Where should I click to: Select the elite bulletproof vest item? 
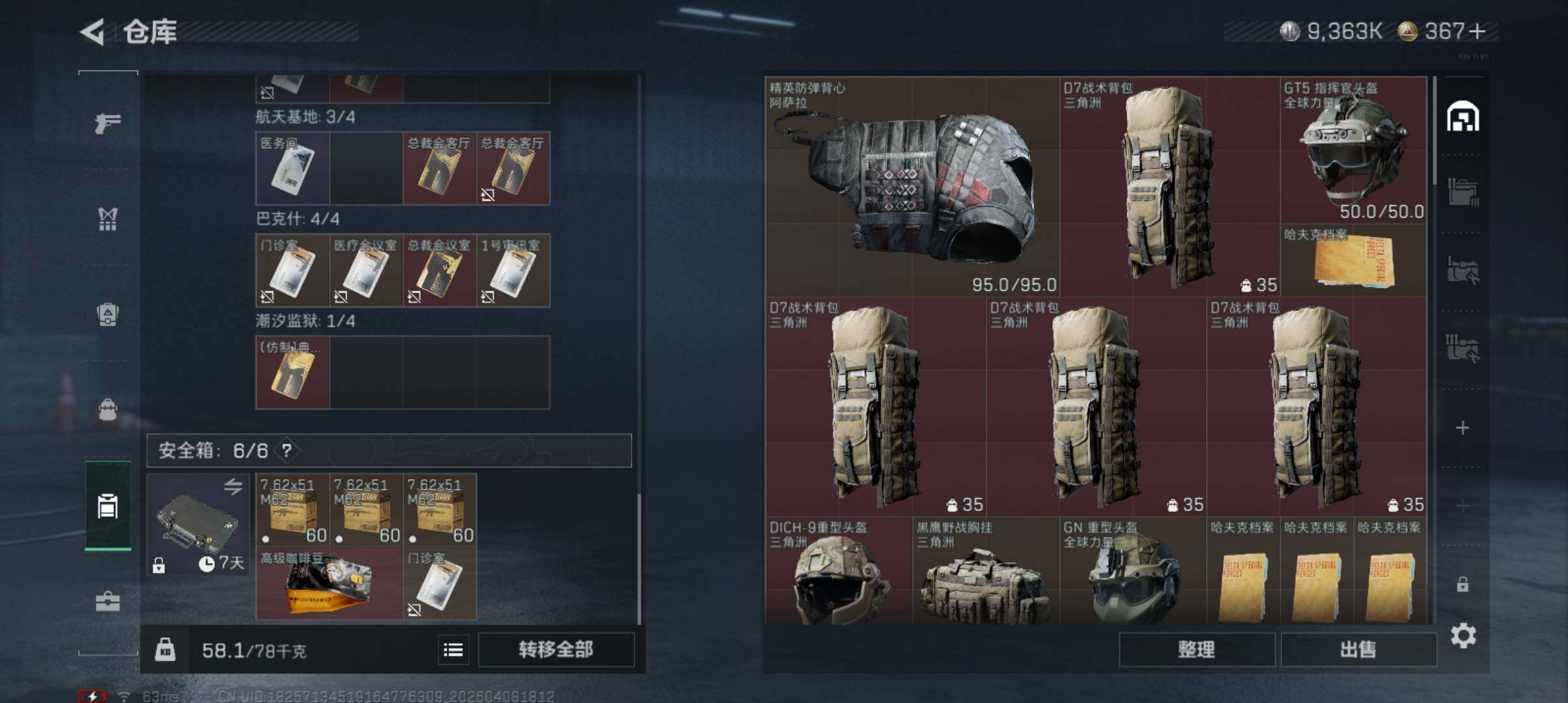tap(912, 187)
